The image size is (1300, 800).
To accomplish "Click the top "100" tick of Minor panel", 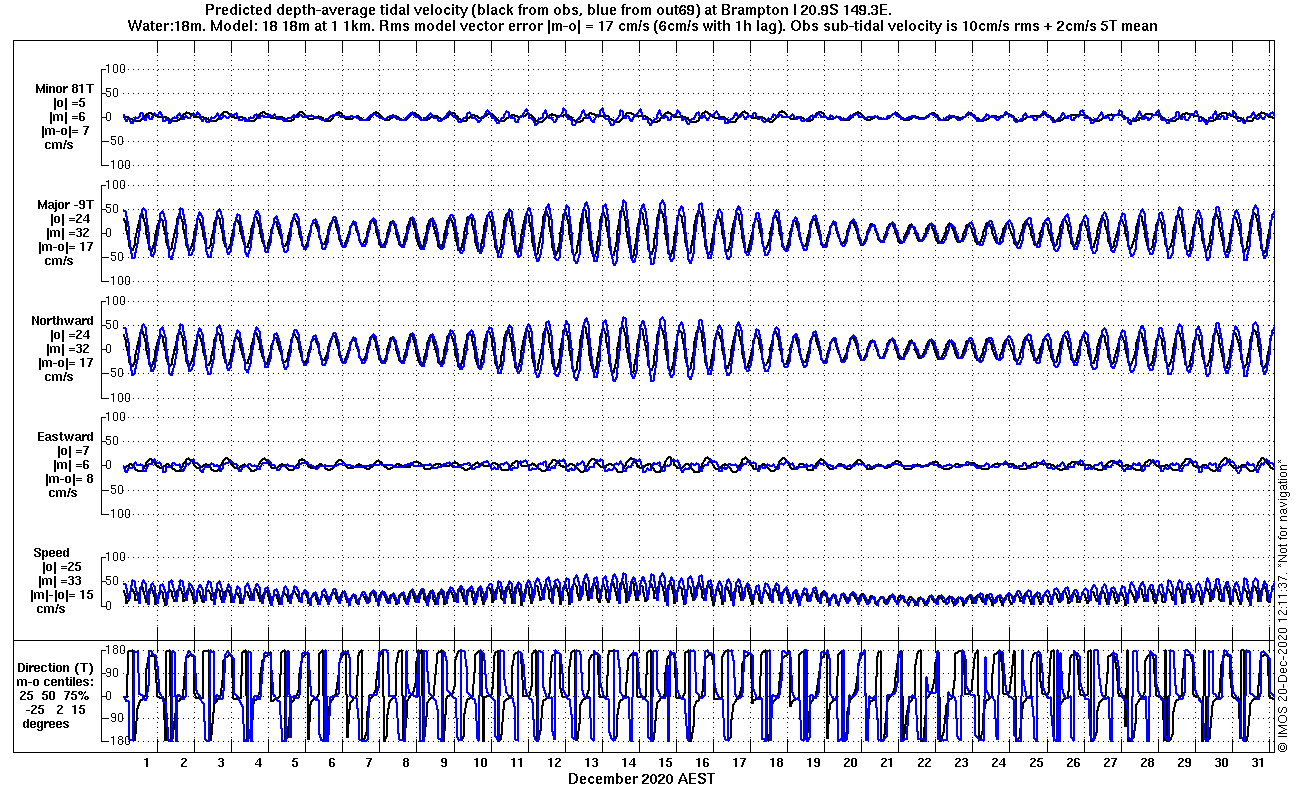I will pos(114,69).
